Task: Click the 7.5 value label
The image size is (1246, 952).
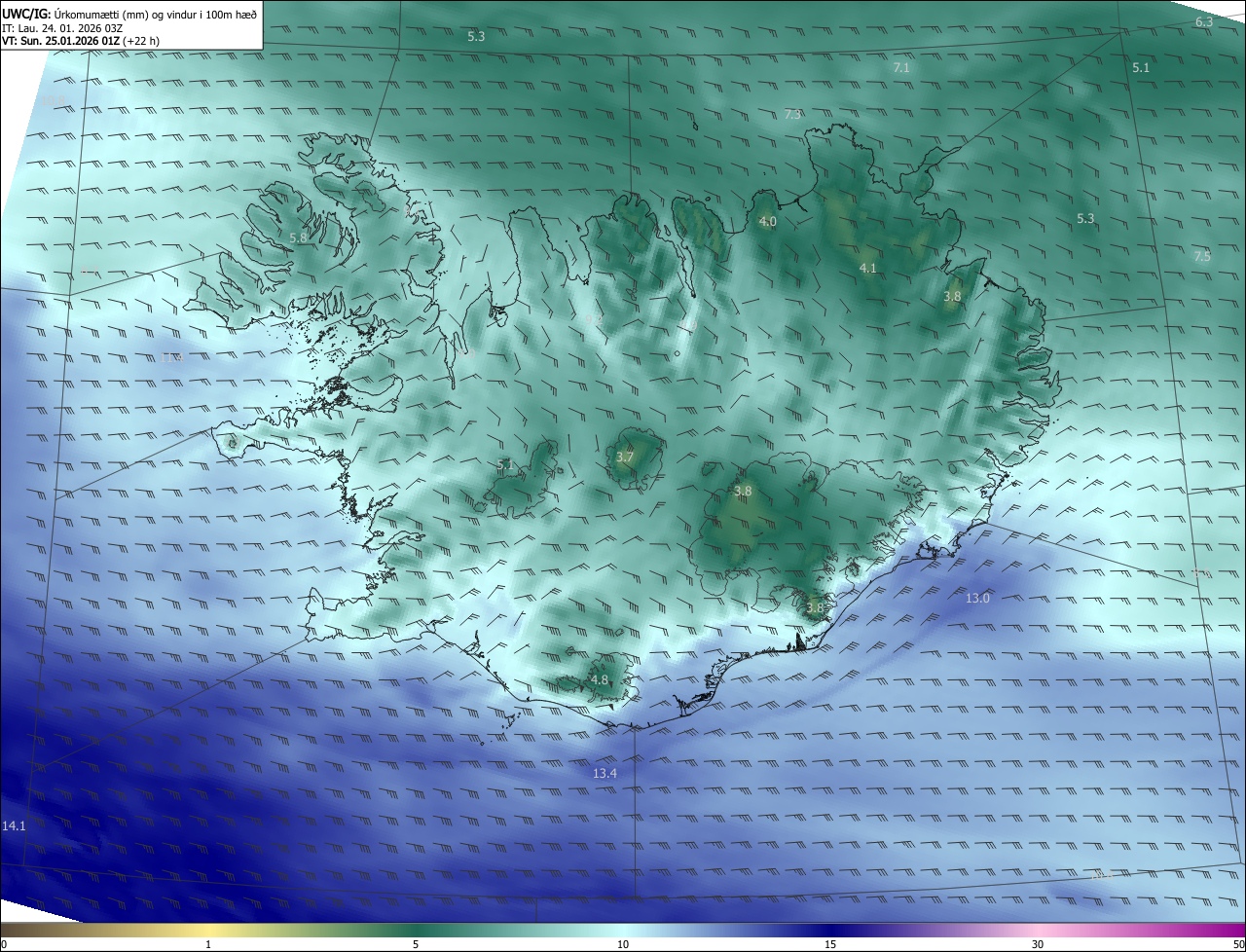Action: tap(1202, 256)
